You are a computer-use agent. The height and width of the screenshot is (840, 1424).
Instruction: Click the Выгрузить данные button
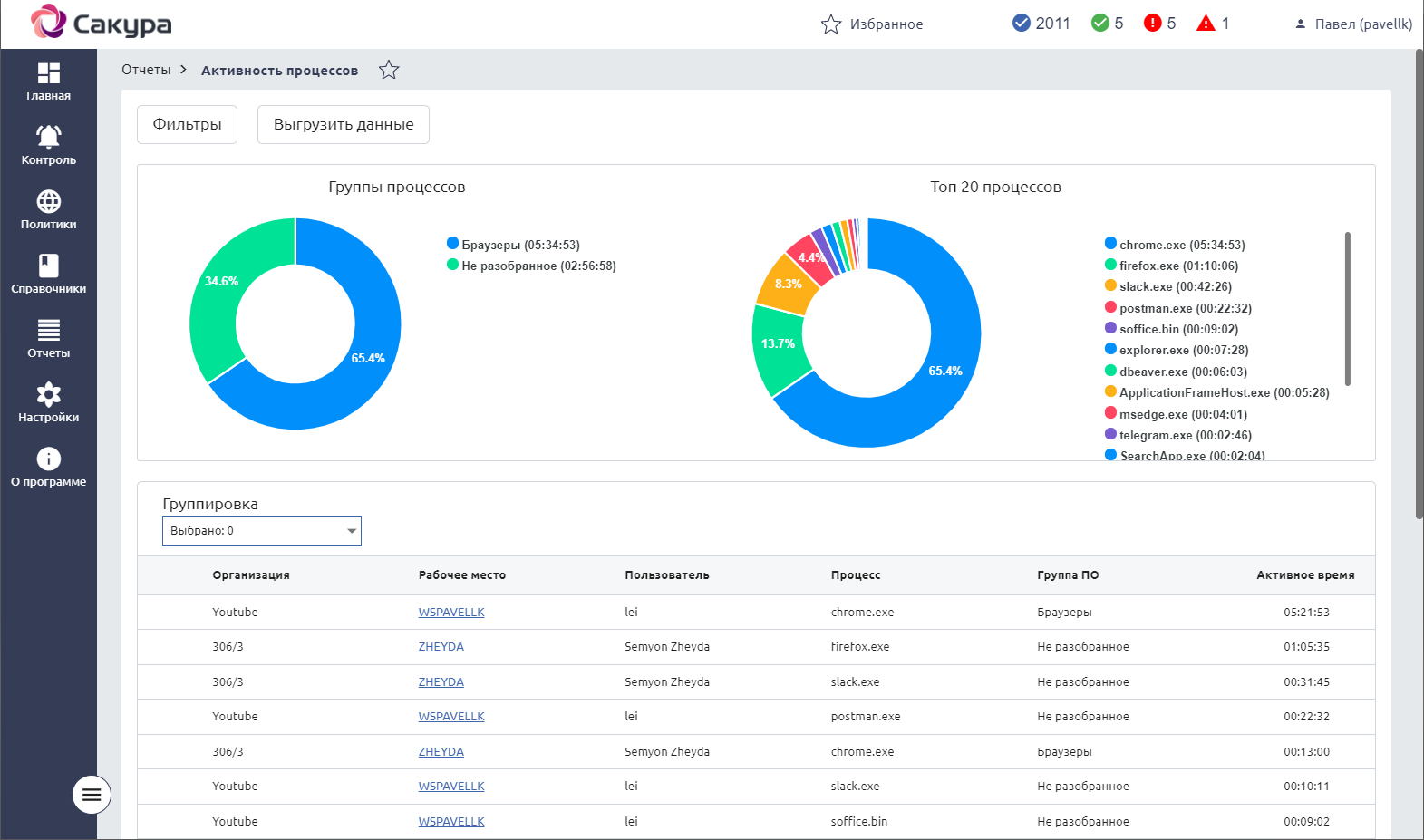pyautogui.click(x=343, y=125)
